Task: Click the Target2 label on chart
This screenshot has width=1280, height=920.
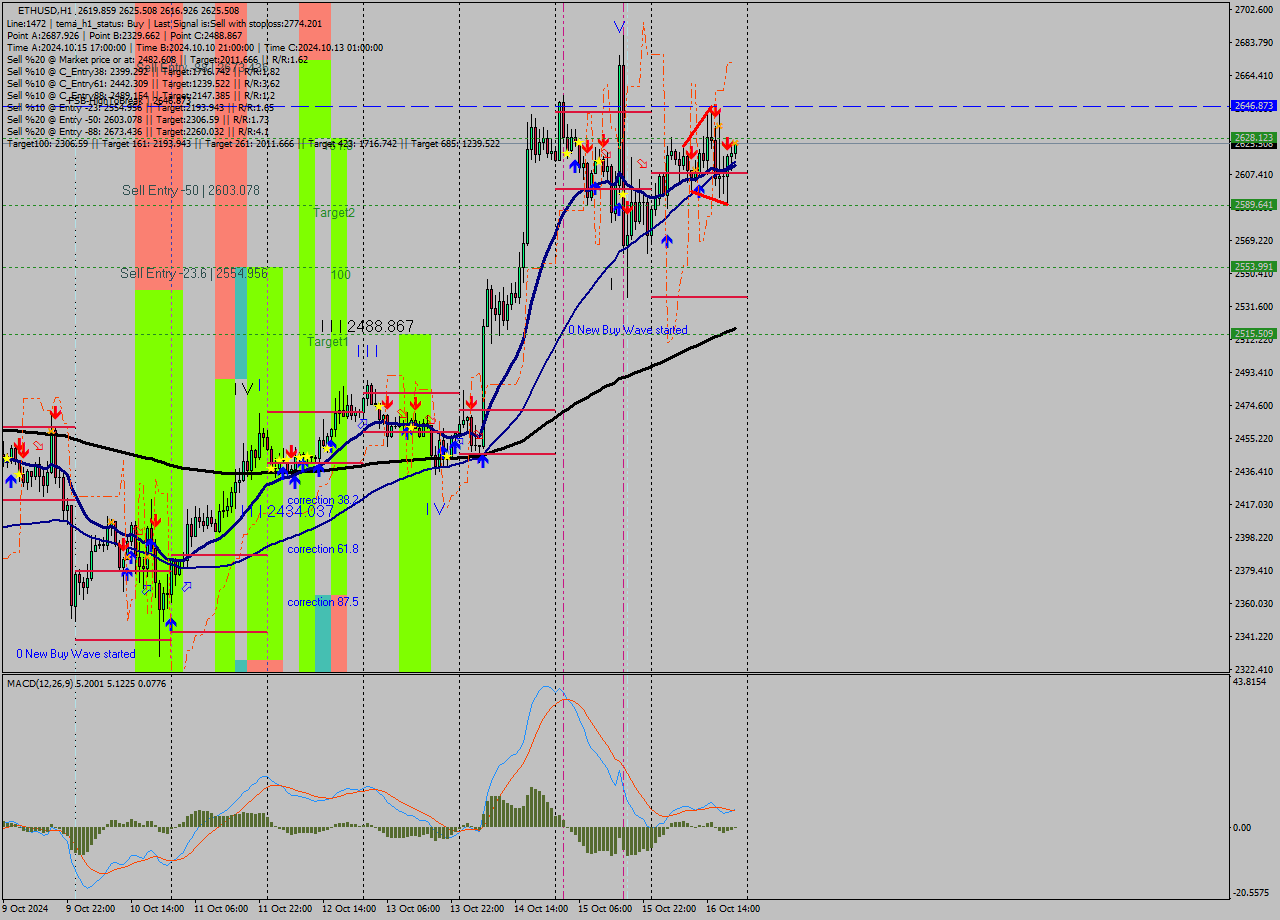Action: tap(333, 213)
